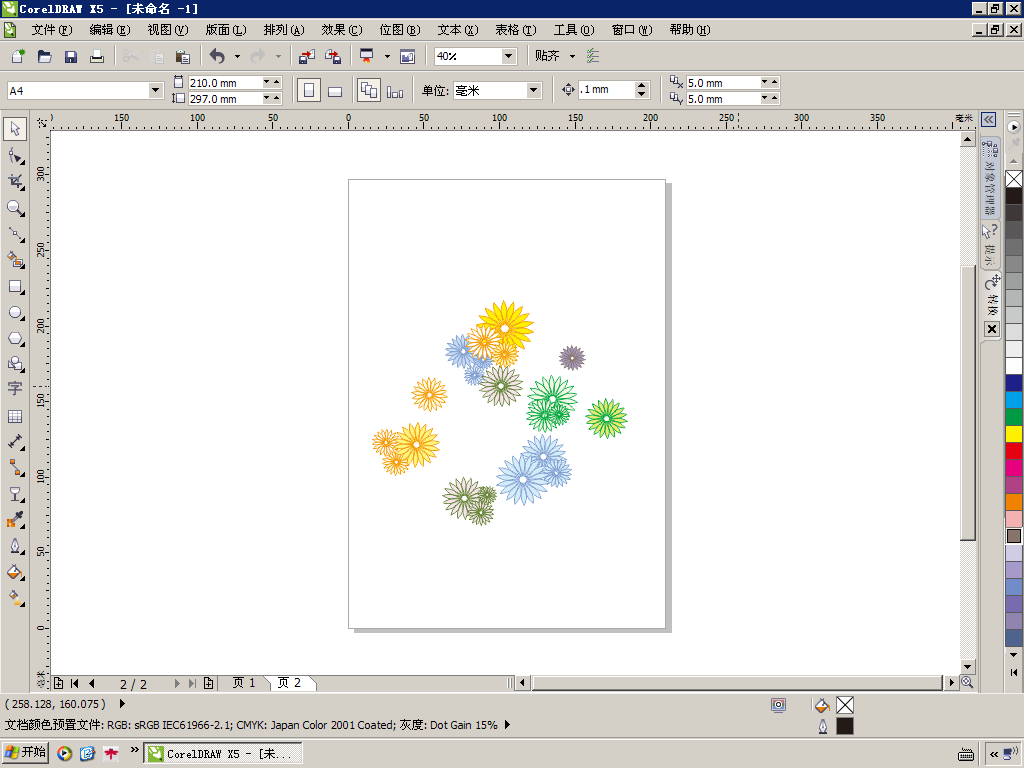Select the Basic Shapes tool

click(x=15, y=364)
